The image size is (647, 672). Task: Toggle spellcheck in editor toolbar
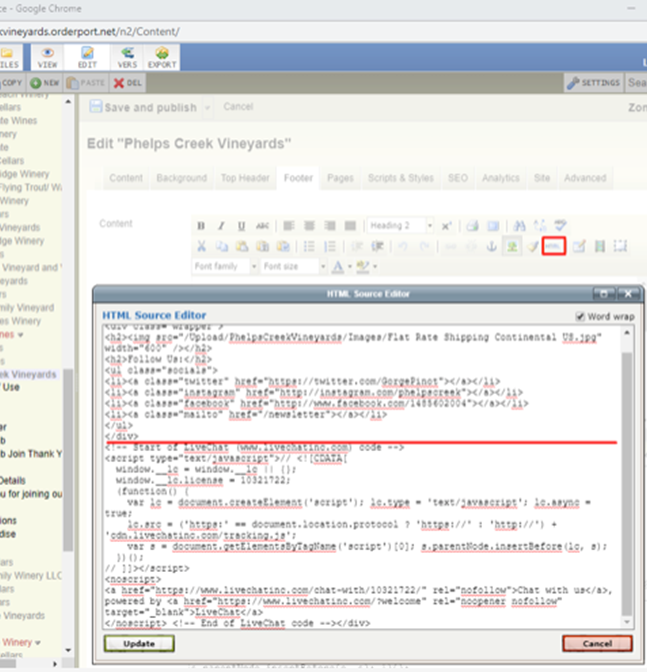[560, 226]
